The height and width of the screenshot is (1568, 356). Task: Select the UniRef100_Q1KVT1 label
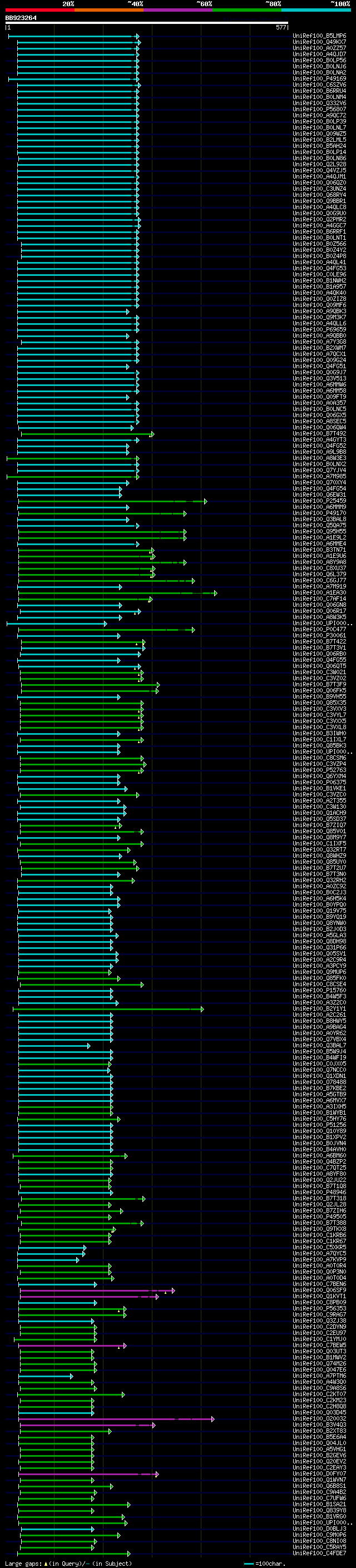tap(319, 1297)
